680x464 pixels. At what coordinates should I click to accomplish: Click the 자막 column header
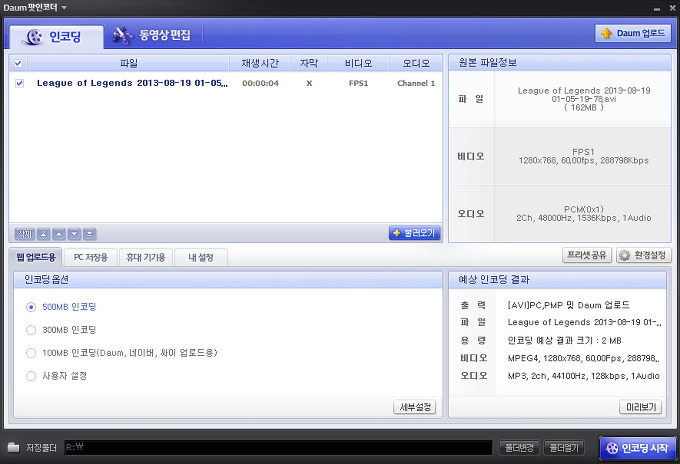[309, 63]
